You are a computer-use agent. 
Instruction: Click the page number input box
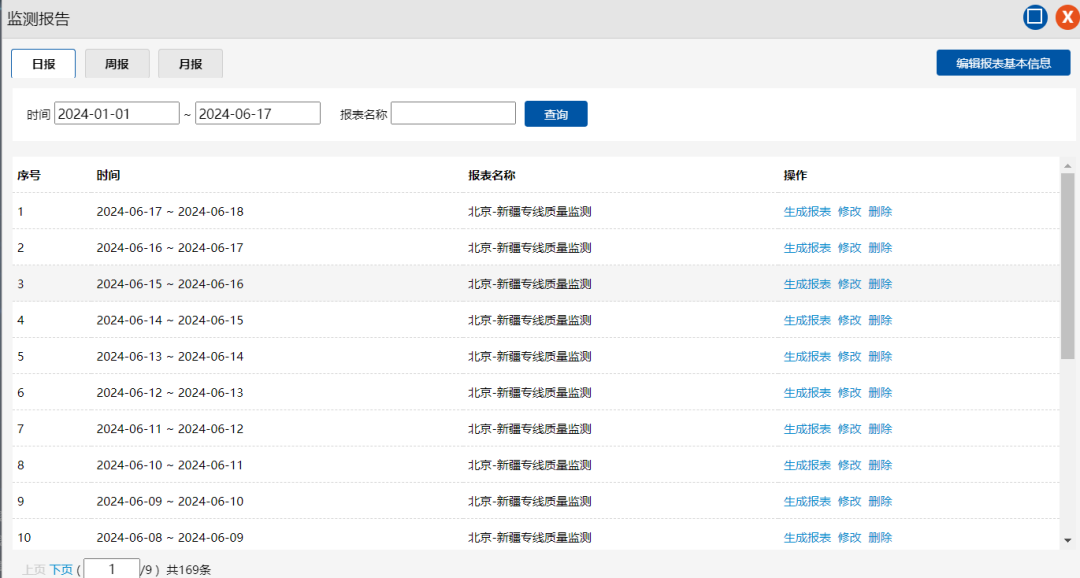(x=111, y=569)
